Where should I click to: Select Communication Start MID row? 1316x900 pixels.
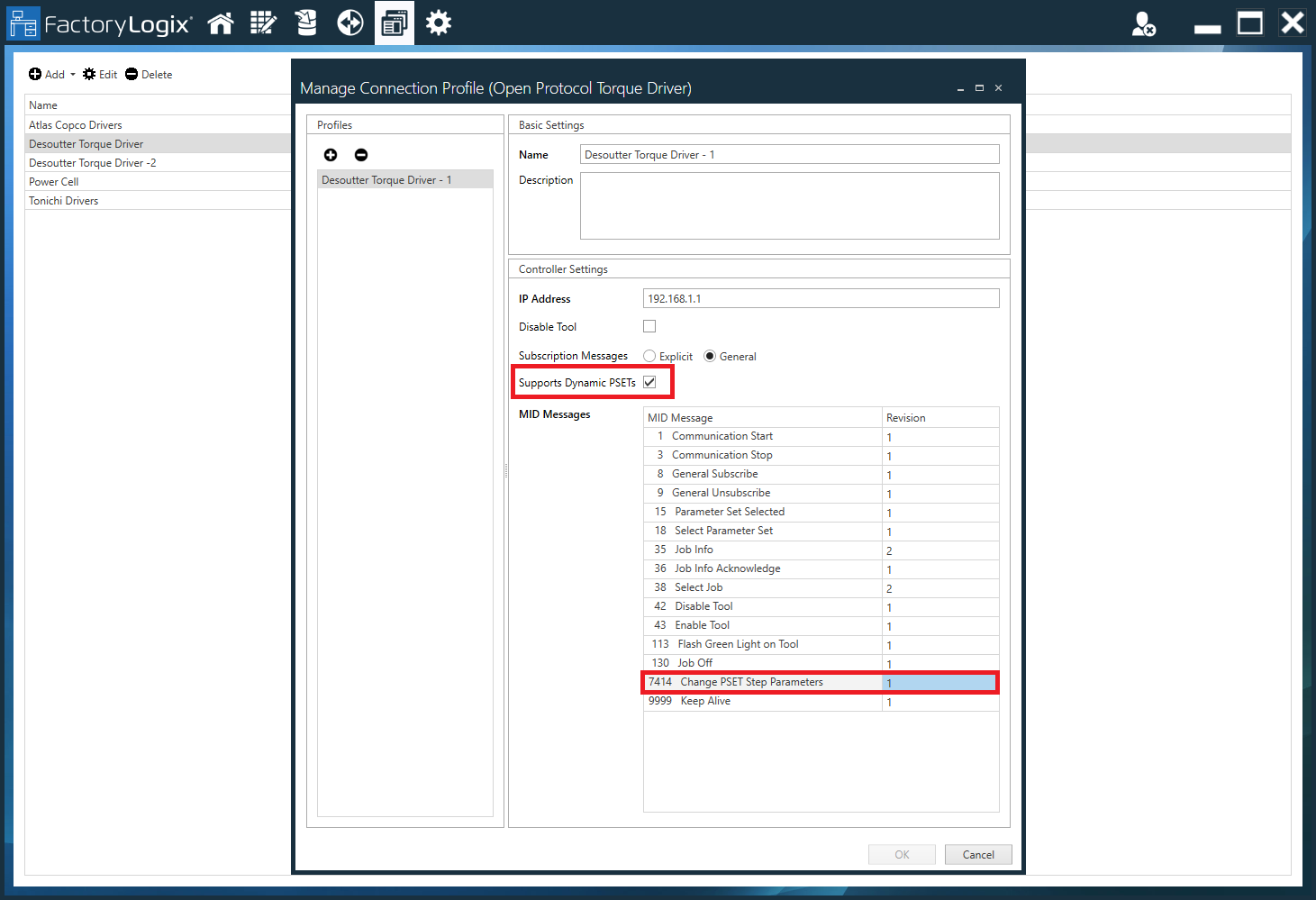(x=821, y=436)
